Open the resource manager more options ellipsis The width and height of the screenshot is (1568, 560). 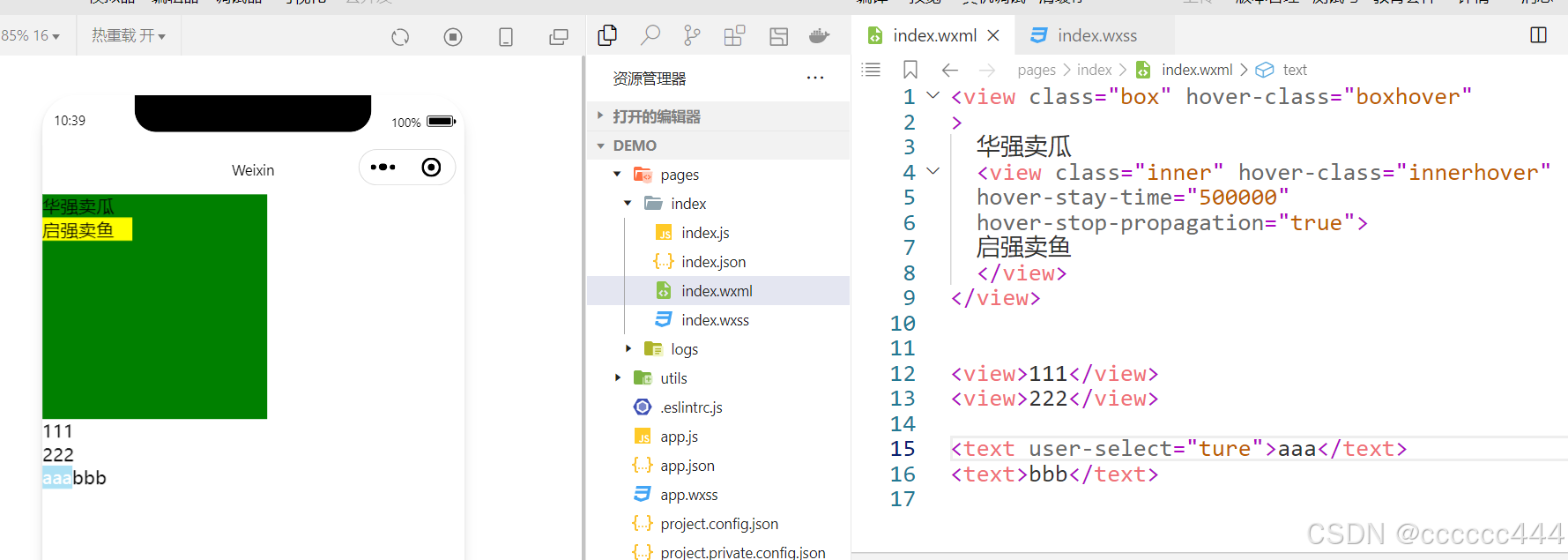click(x=815, y=78)
